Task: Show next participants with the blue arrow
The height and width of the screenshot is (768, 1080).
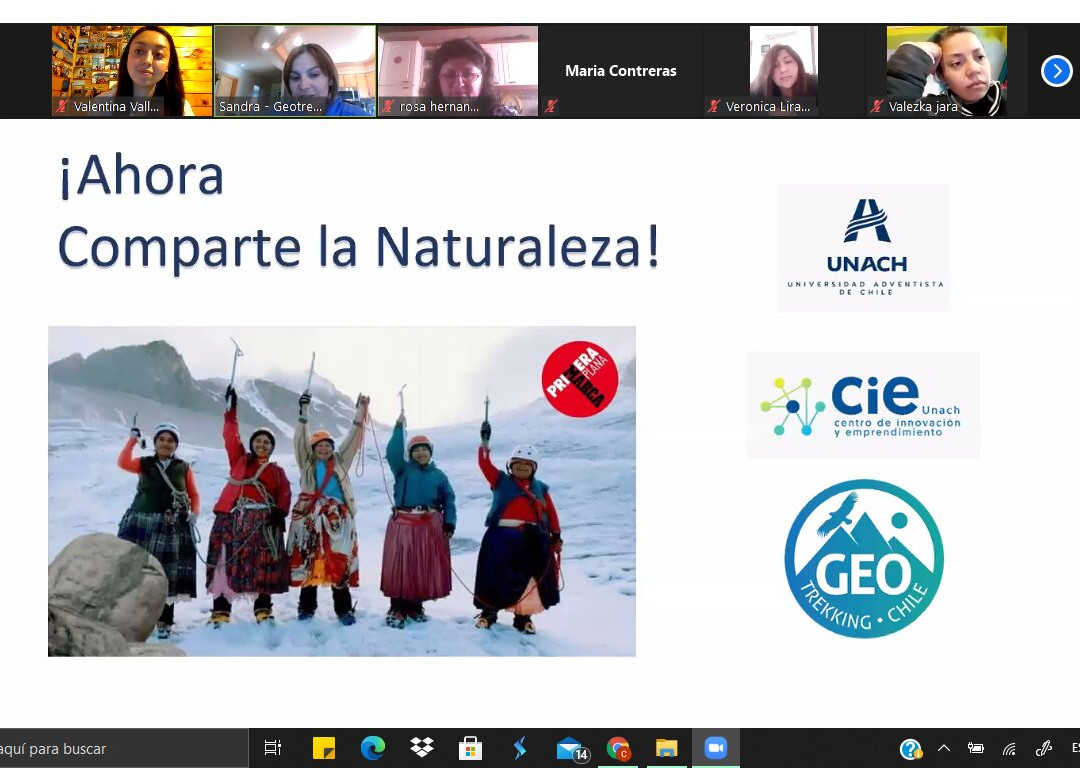Action: tap(1056, 71)
